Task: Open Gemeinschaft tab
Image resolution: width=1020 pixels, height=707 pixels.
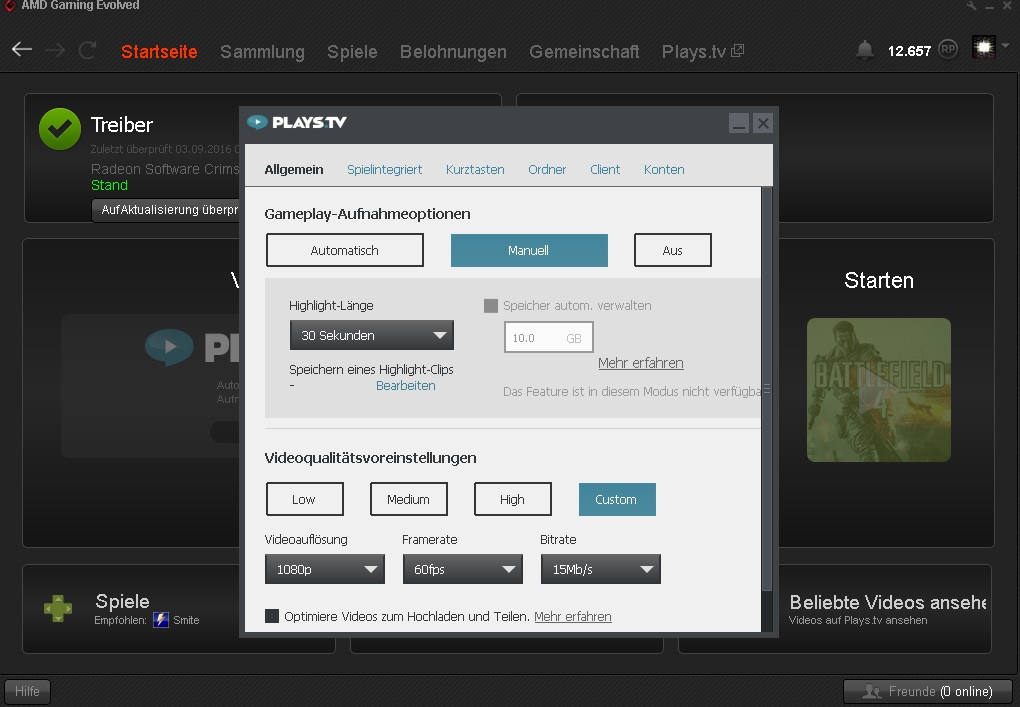Action: pos(584,51)
